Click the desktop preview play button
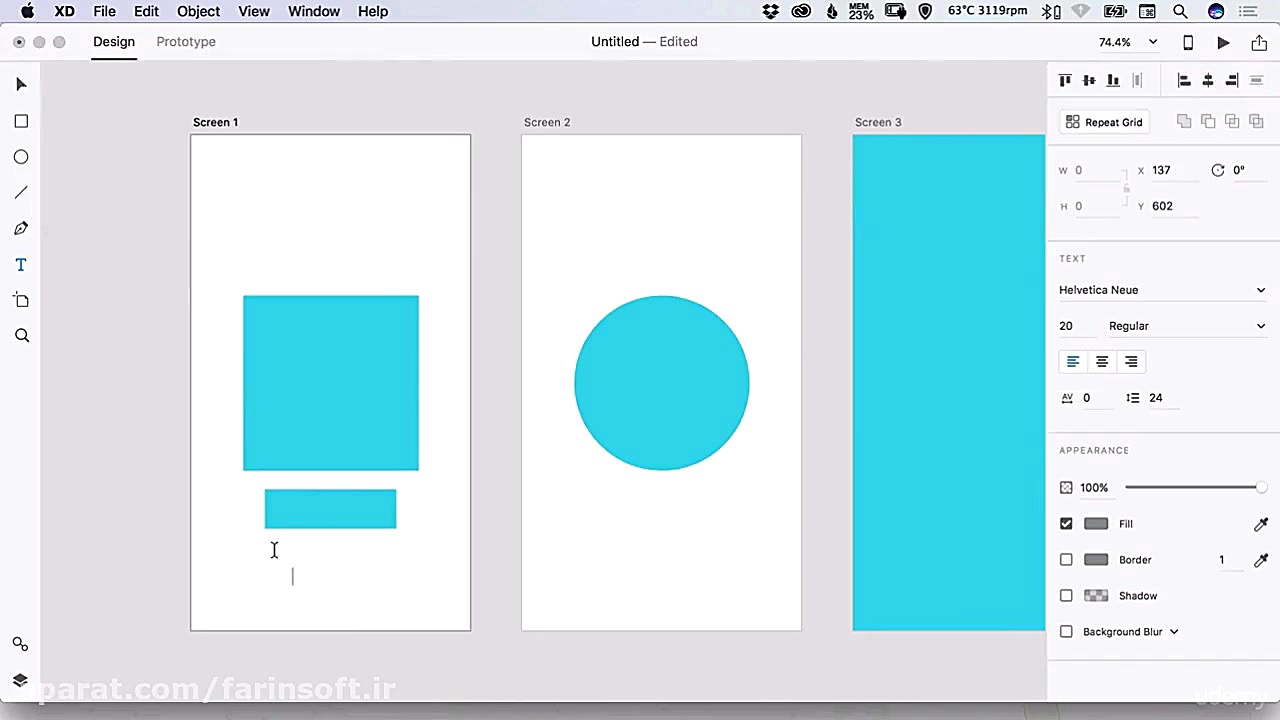This screenshot has width=1280, height=720. point(1223,42)
